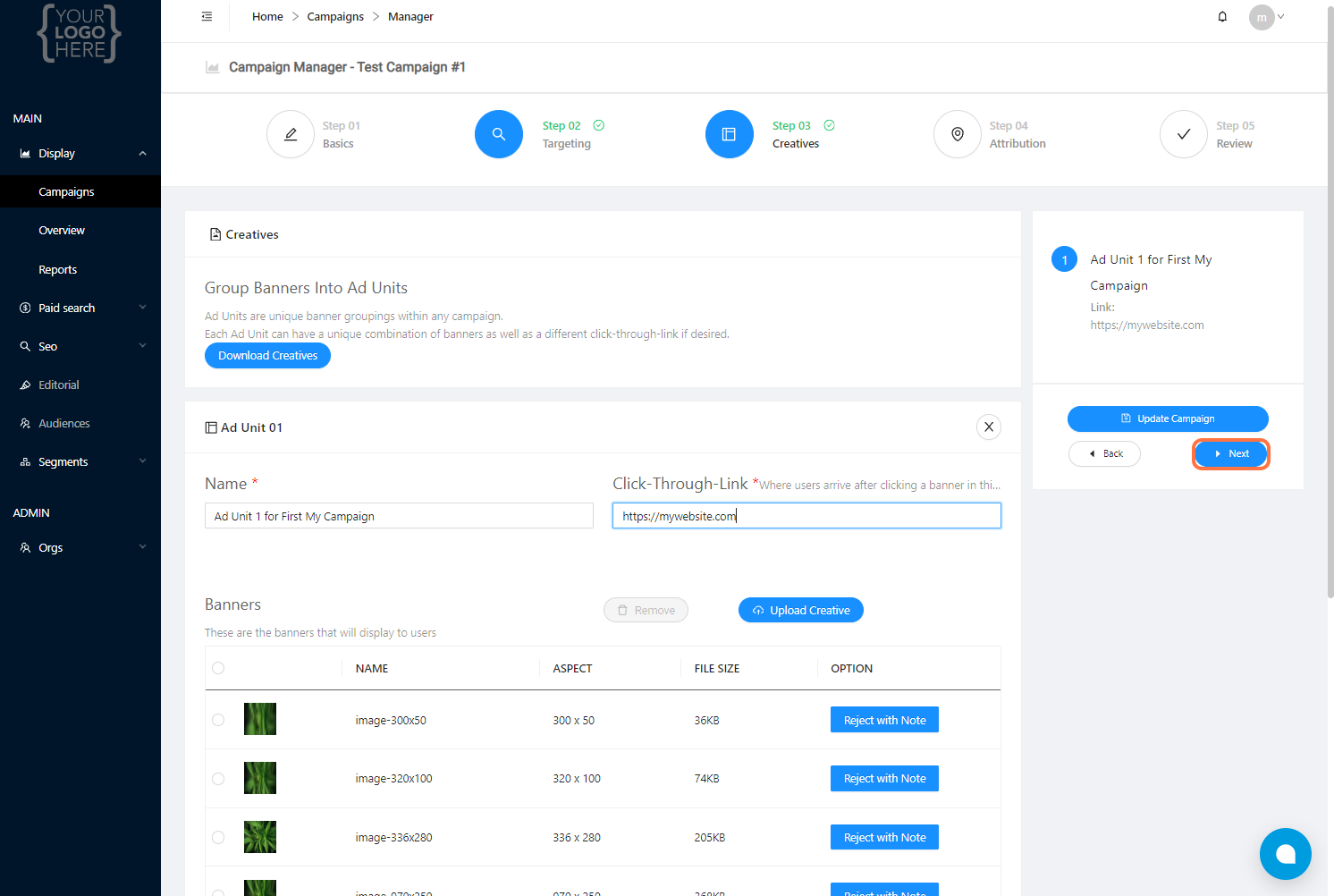Viewport: 1334px width, 896px height.
Task: Click the Editorial pen icon
Action: click(x=25, y=385)
